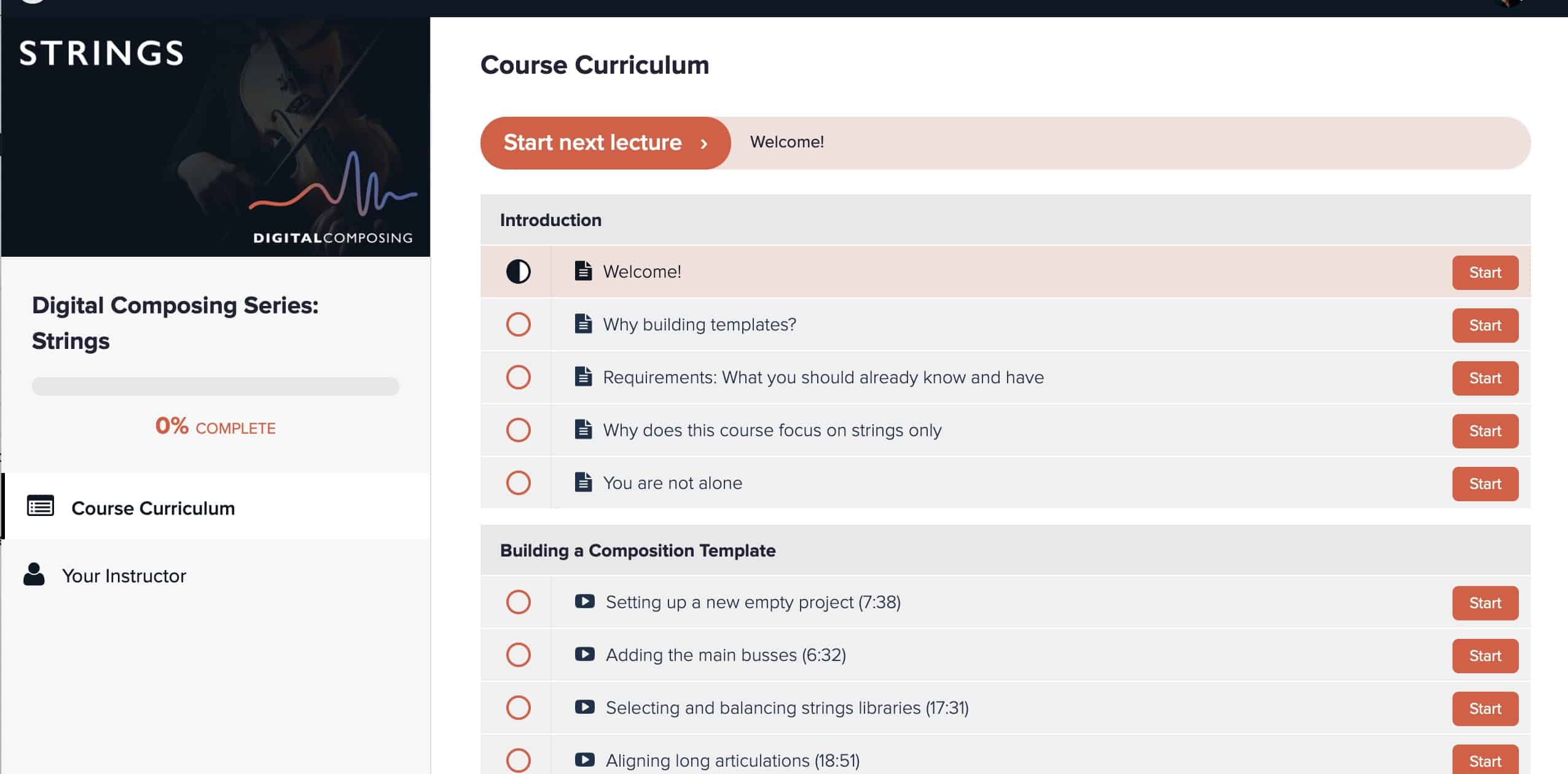
Task: Click the document icon beside You are not alone
Action: pyautogui.click(x=583, y=482)
